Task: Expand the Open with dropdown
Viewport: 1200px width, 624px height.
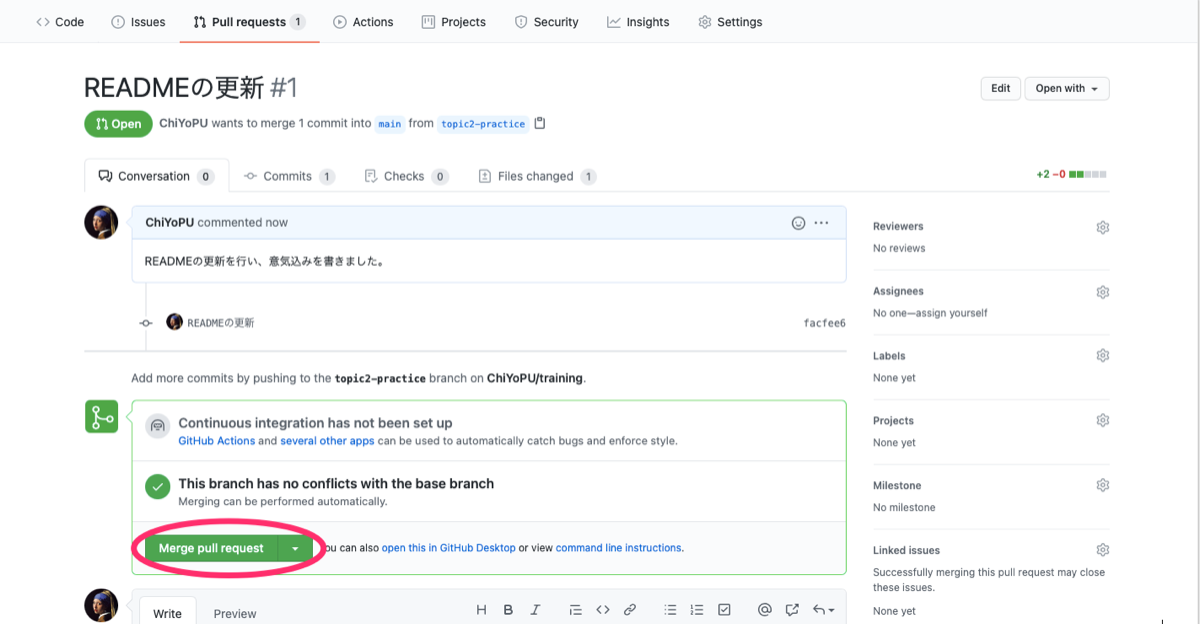Action: click(x=1067, y=88)
